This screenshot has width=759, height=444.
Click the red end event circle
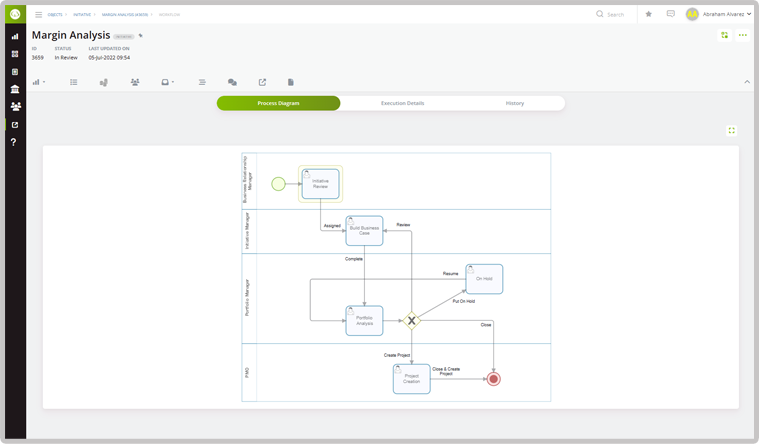[494, 379]
